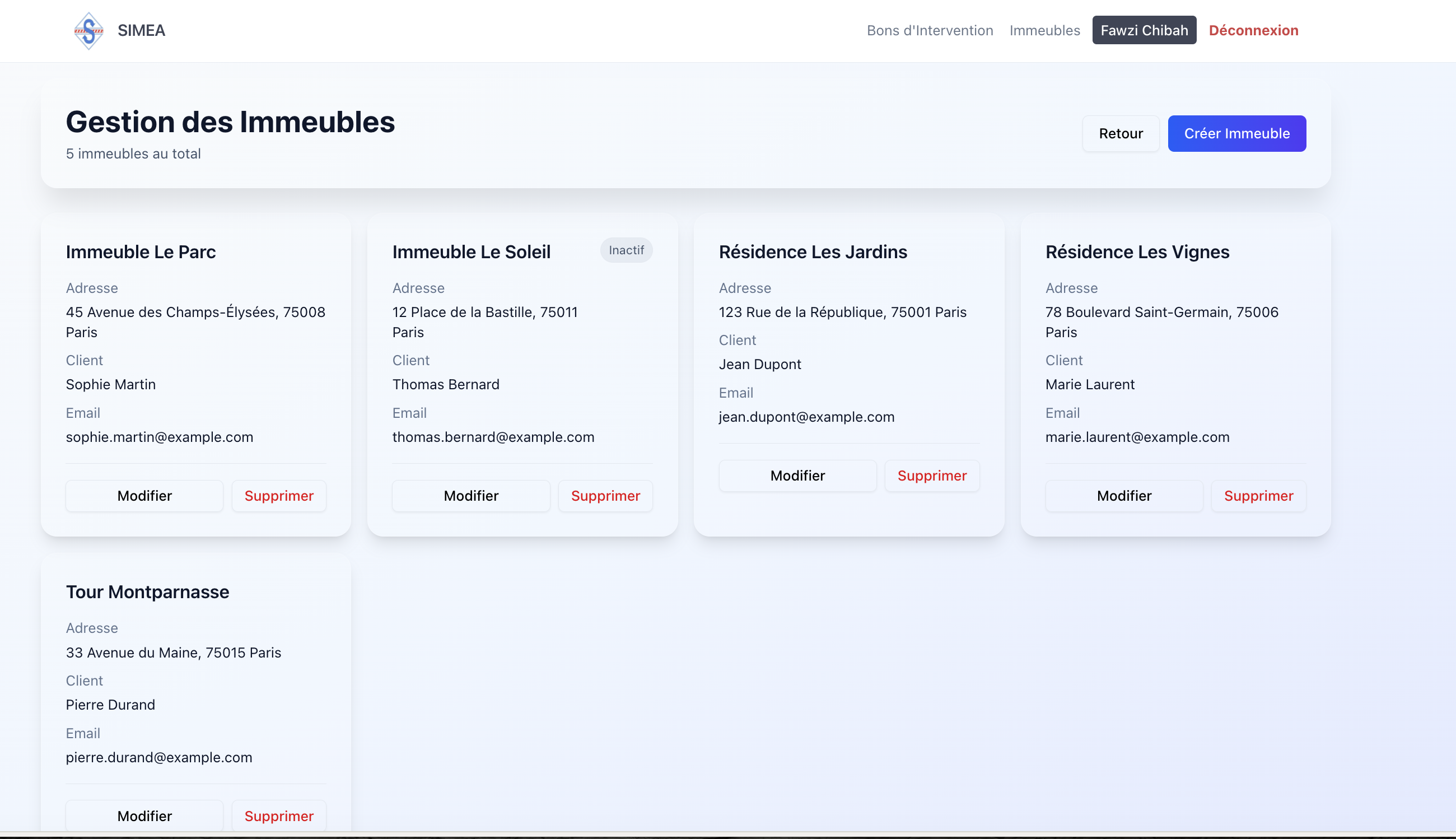Click address 78 Boulevard Saint-Germain
1456x839 pixels.
[x=1161, y=322]
